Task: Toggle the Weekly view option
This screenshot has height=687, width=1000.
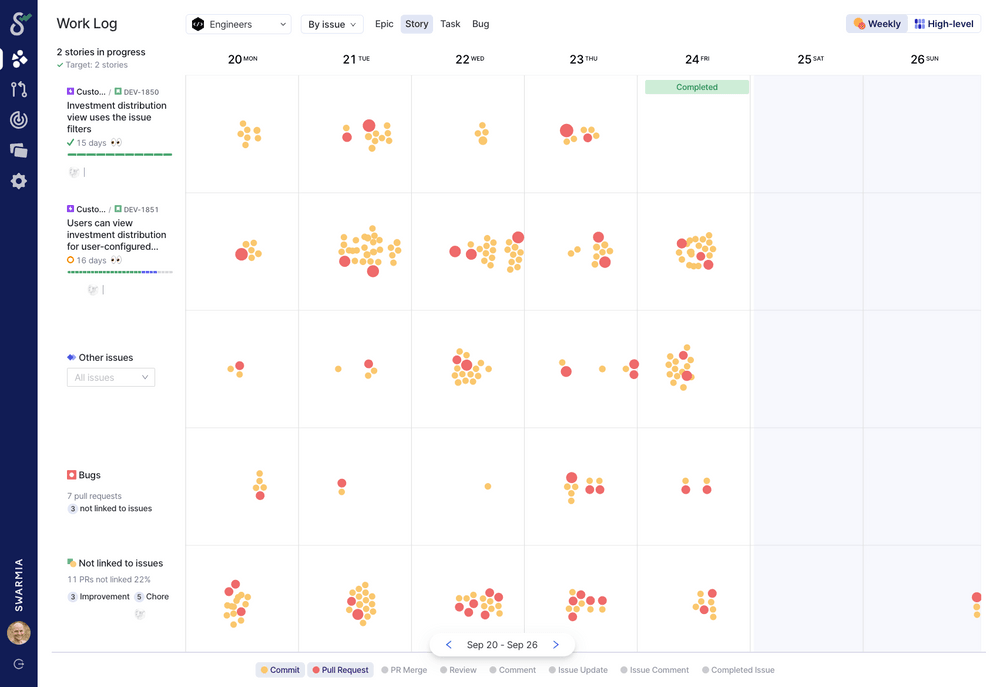Action: tap(876, 22)
